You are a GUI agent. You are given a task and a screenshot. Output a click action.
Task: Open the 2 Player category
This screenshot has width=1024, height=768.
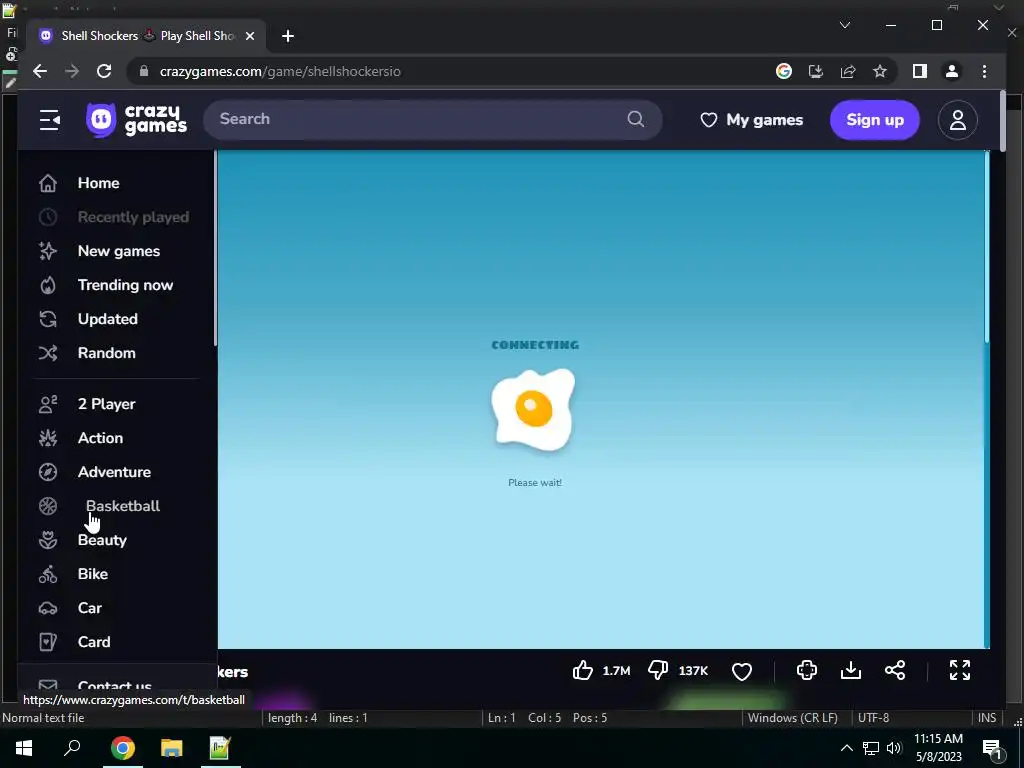(x=106, y=404)
